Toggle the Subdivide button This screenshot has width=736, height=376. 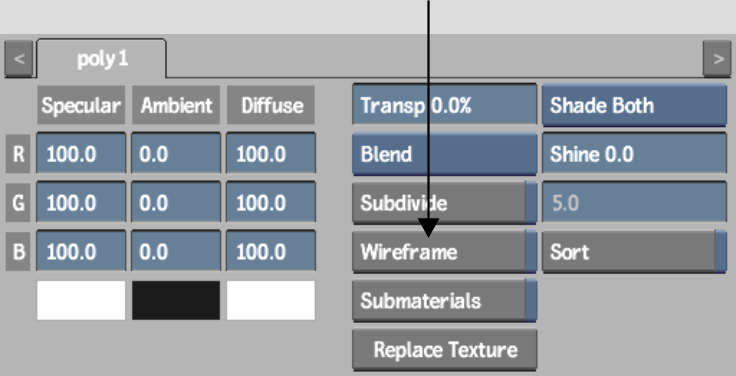[444, 203]
